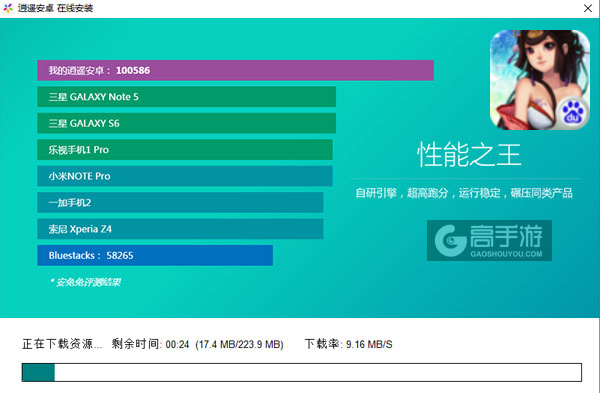Select the 索尼 Xperia Z4 bar

(x=180, y=229)
